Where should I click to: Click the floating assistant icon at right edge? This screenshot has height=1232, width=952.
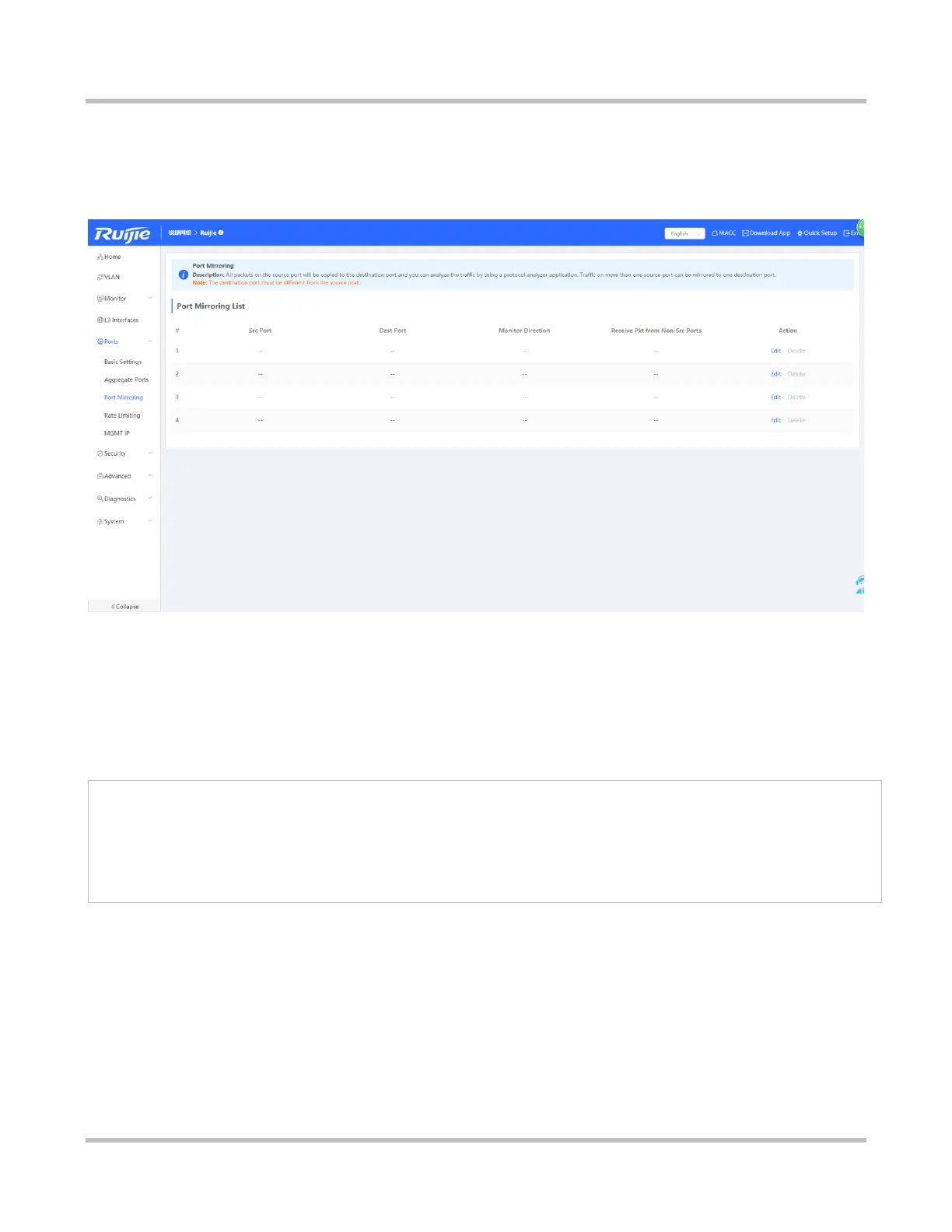tap(859, 585)
